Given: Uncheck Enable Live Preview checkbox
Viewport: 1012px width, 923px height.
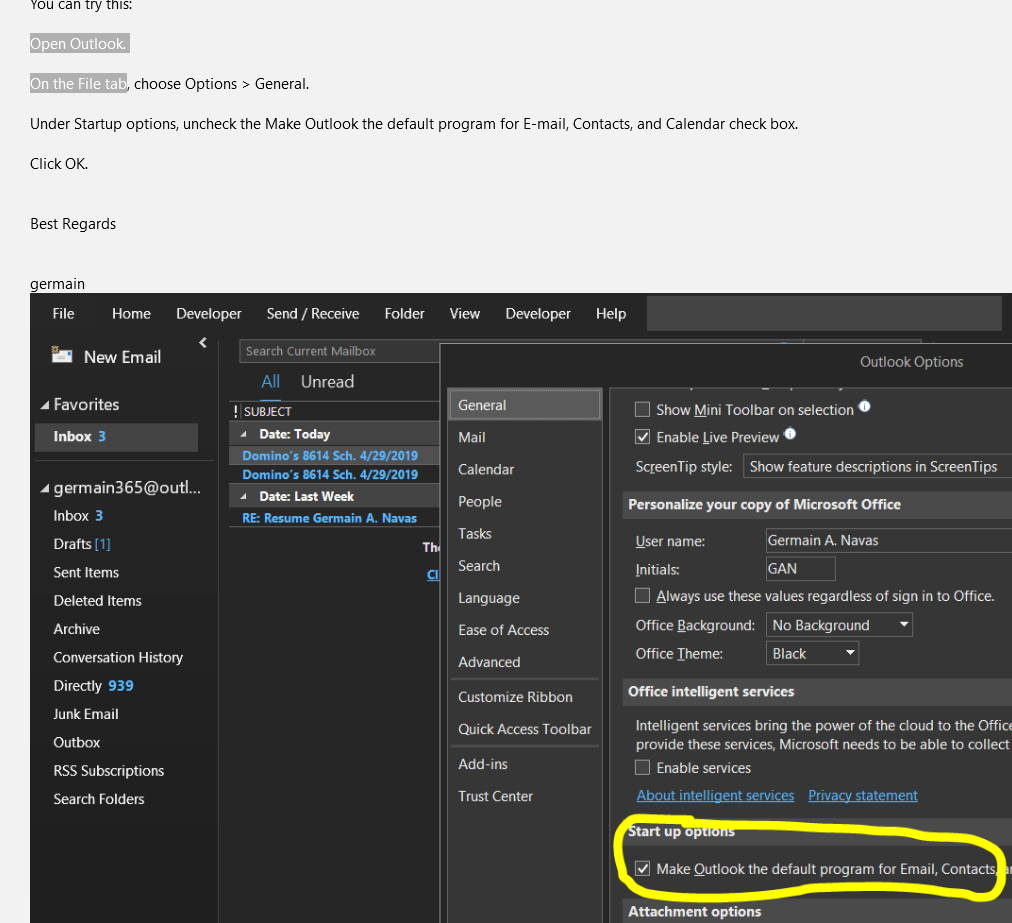Looking at the screenshot, I should (x=642, y=437).
